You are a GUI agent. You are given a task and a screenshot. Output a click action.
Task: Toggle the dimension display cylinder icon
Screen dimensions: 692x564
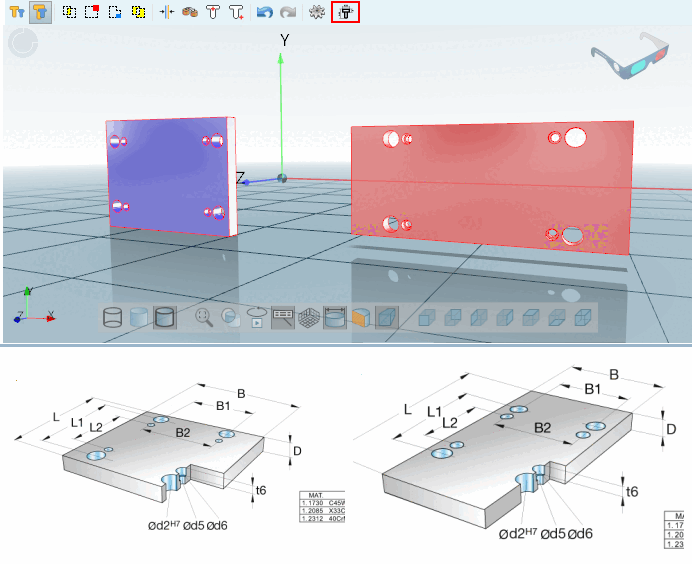335,317
